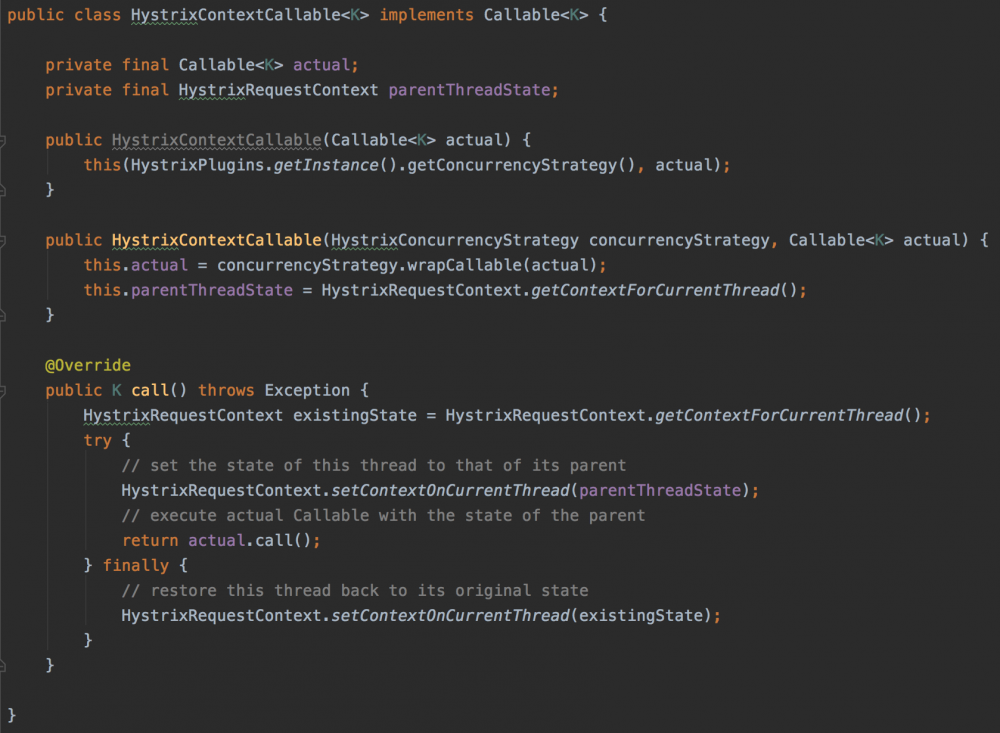Click the "execute actual Callable" comment

pyautogui.click(x=383, y=515)
